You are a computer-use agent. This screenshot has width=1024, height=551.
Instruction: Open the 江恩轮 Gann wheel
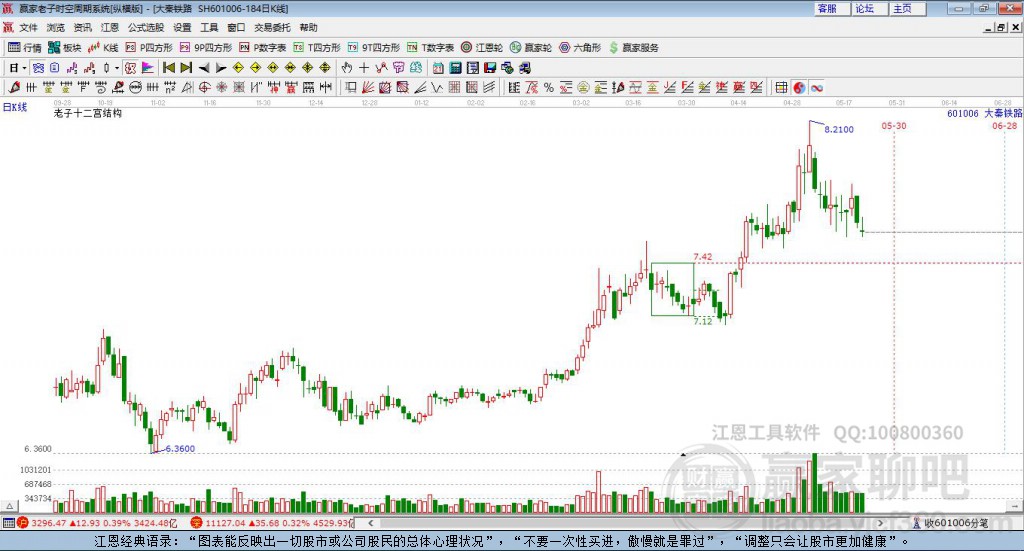(x=482, y=48)
